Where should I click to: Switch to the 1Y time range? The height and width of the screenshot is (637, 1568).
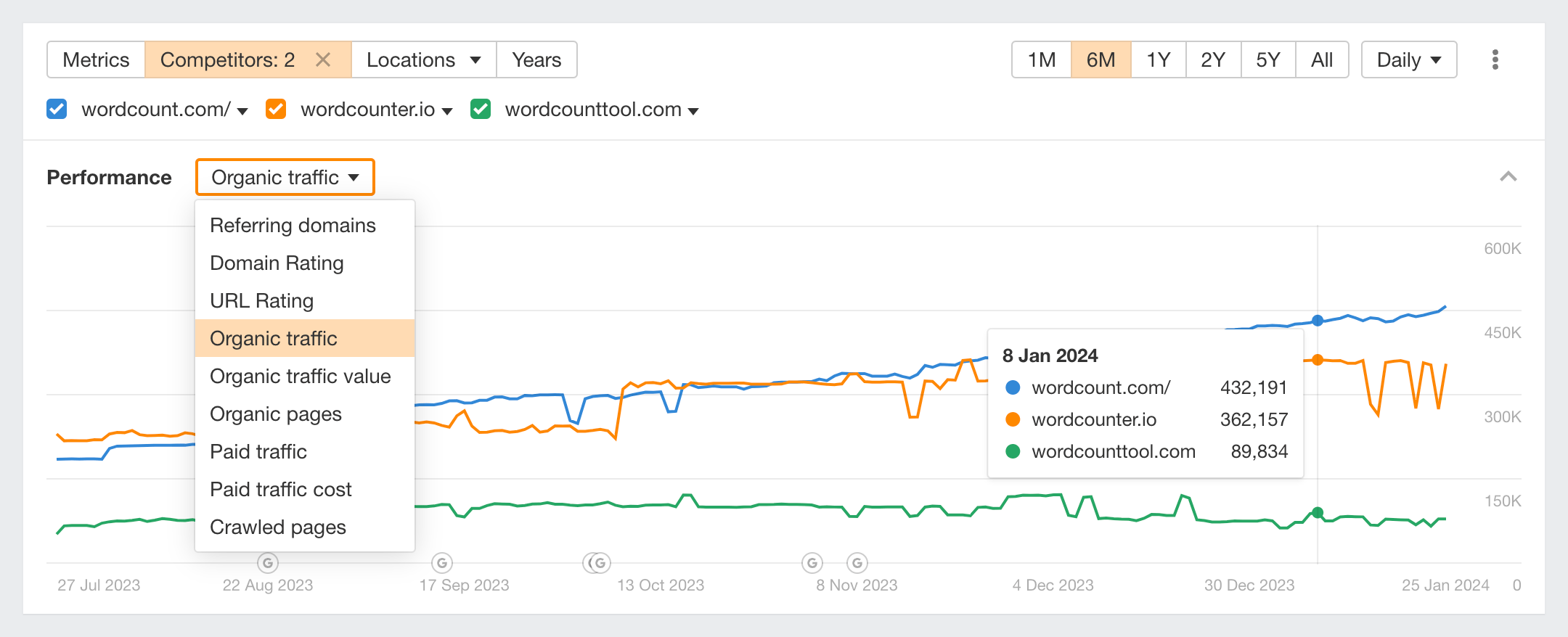[1158, 59]
